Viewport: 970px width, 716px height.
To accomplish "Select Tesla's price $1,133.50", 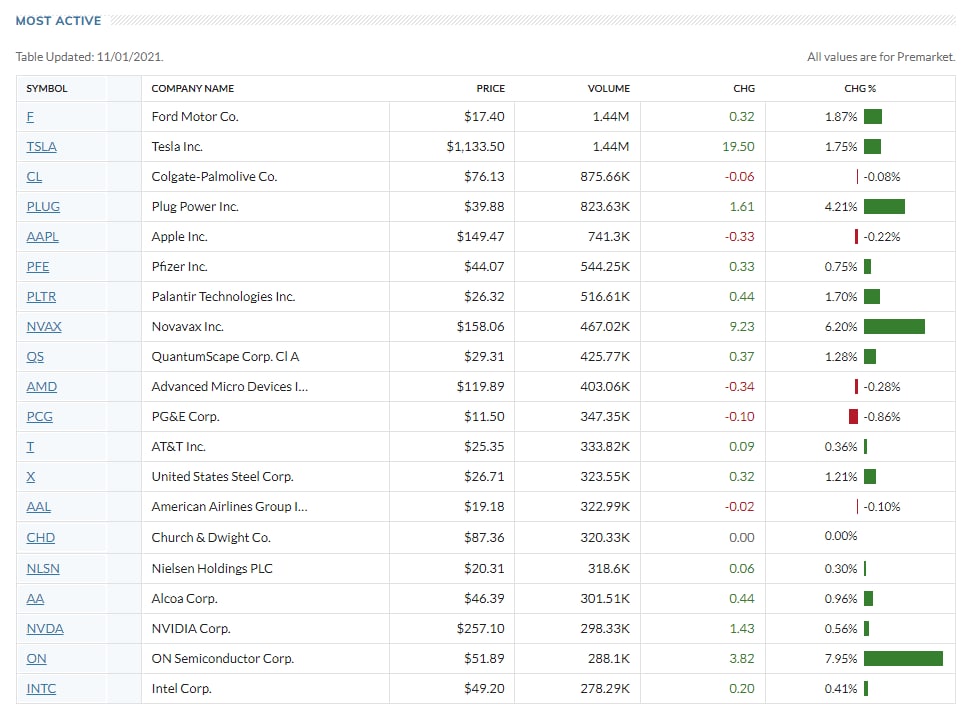I will pos(475,147).
